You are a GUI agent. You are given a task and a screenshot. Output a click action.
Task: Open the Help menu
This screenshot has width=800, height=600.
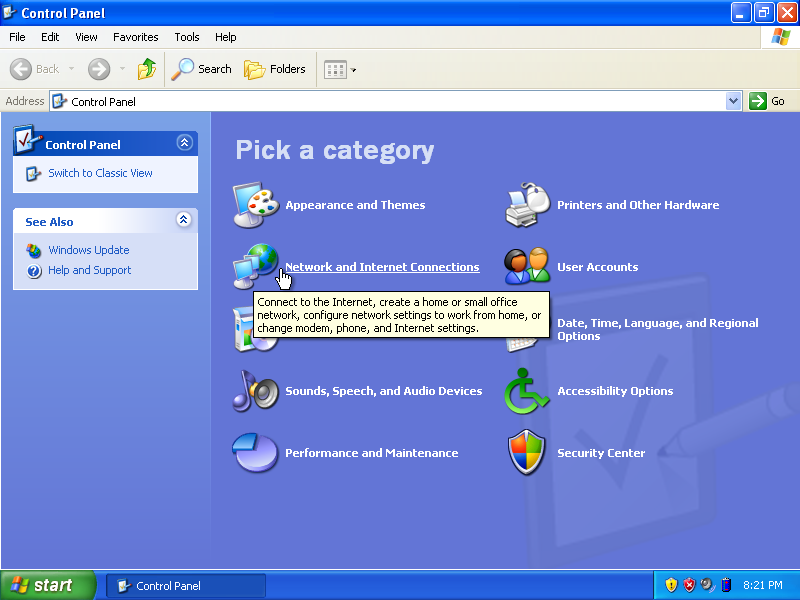tap(226, 37)
